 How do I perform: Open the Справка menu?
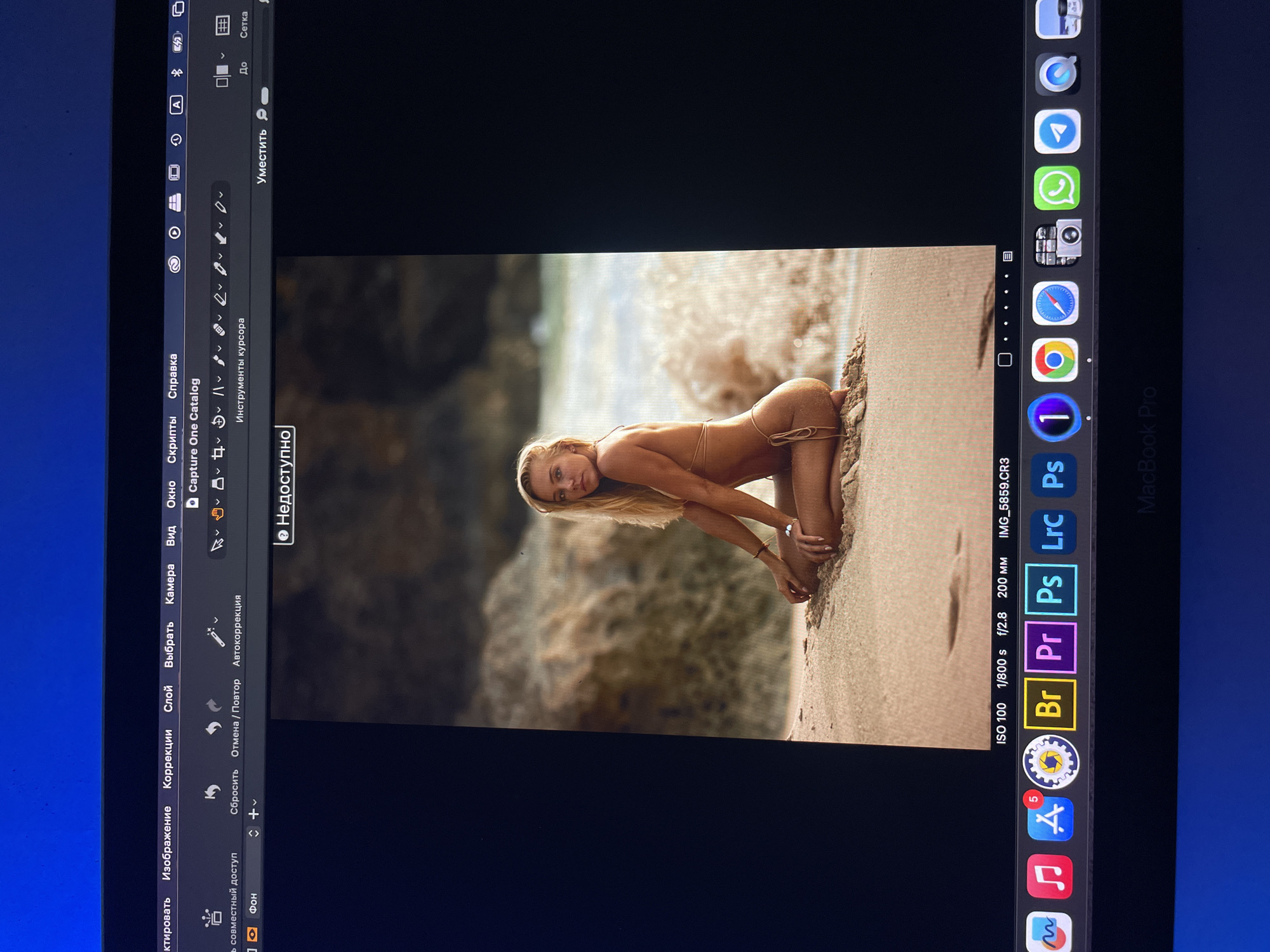(x=172, y=376)
